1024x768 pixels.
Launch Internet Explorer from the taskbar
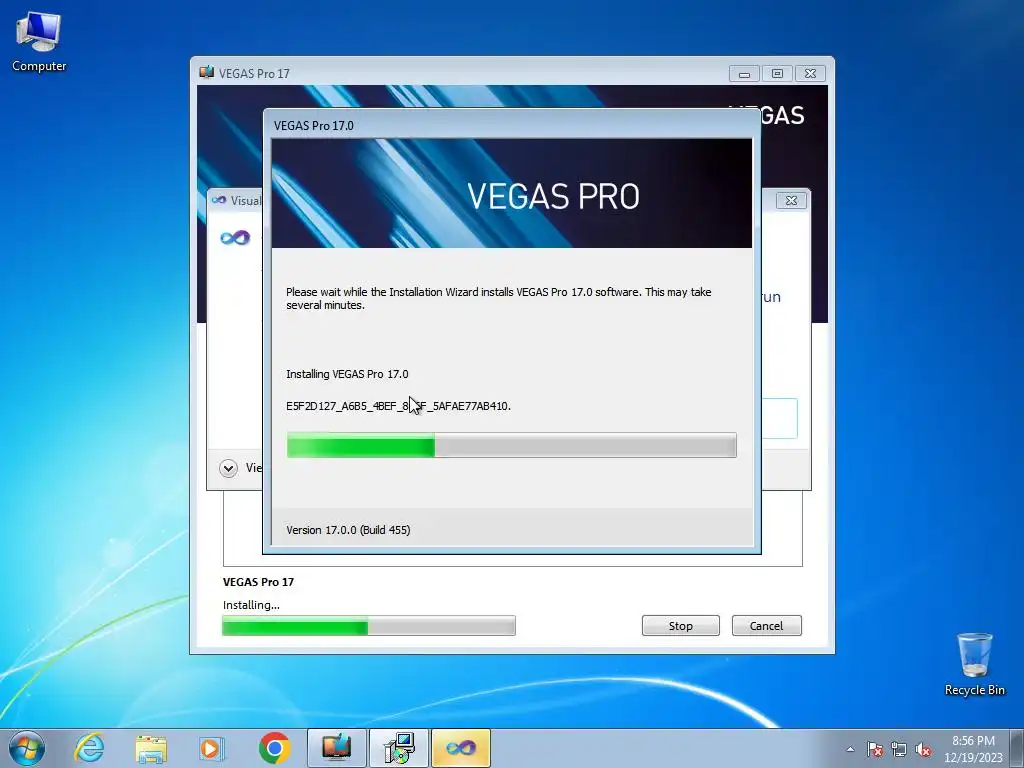89,748
